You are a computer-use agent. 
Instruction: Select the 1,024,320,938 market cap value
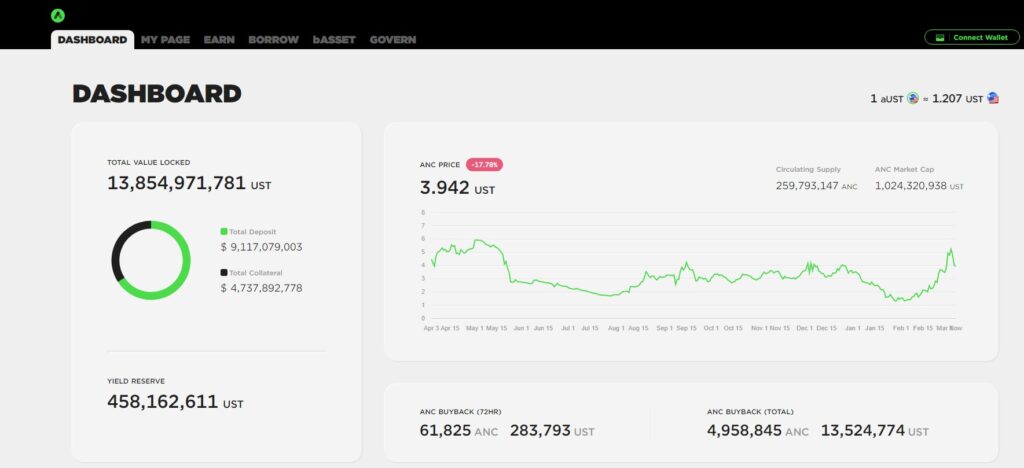[911, 186]
